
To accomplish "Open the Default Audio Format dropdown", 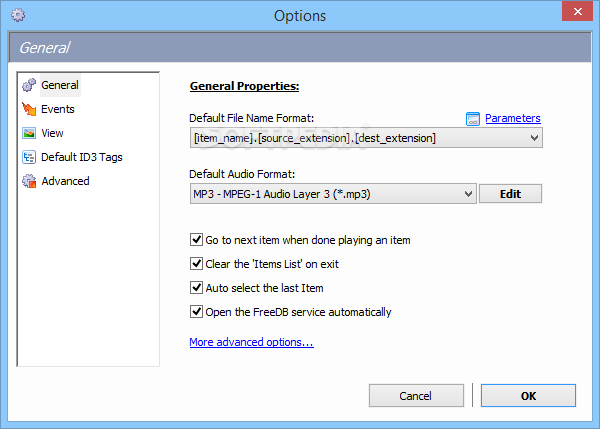I will (467, 194).
